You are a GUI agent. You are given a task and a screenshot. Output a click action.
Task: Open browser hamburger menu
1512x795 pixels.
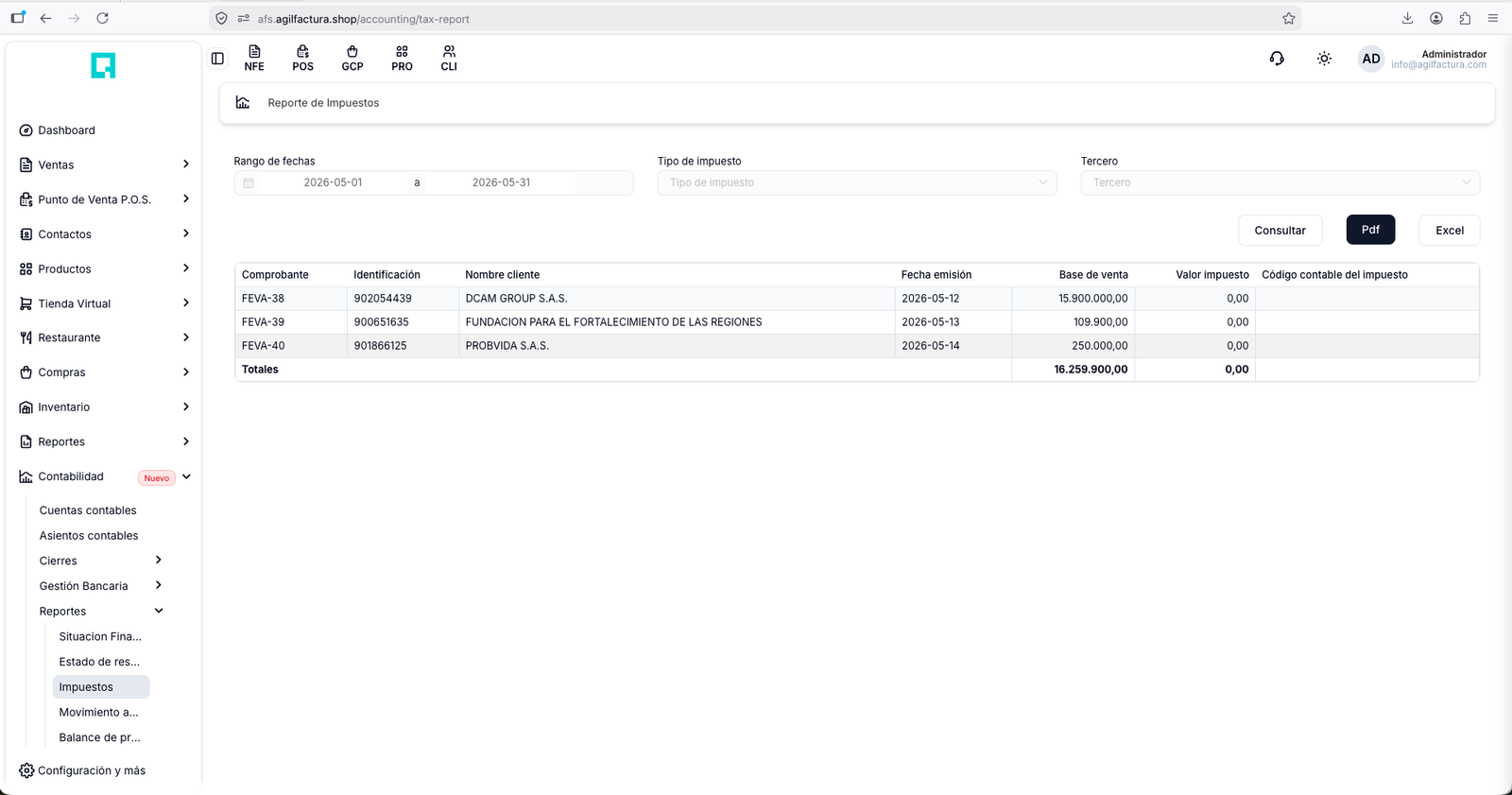pos(1493,18)
